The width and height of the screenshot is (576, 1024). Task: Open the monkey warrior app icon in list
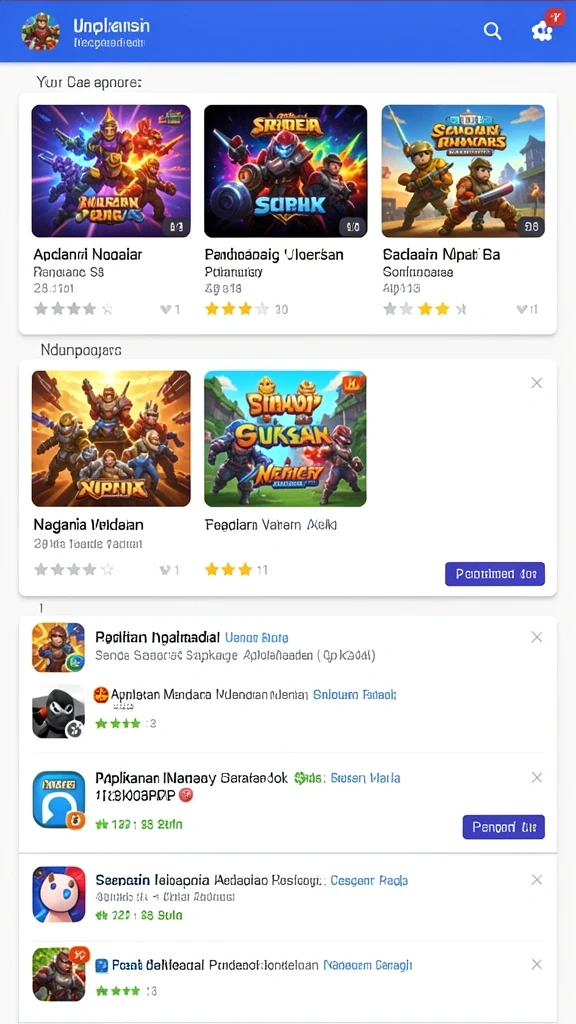point(59,647)
